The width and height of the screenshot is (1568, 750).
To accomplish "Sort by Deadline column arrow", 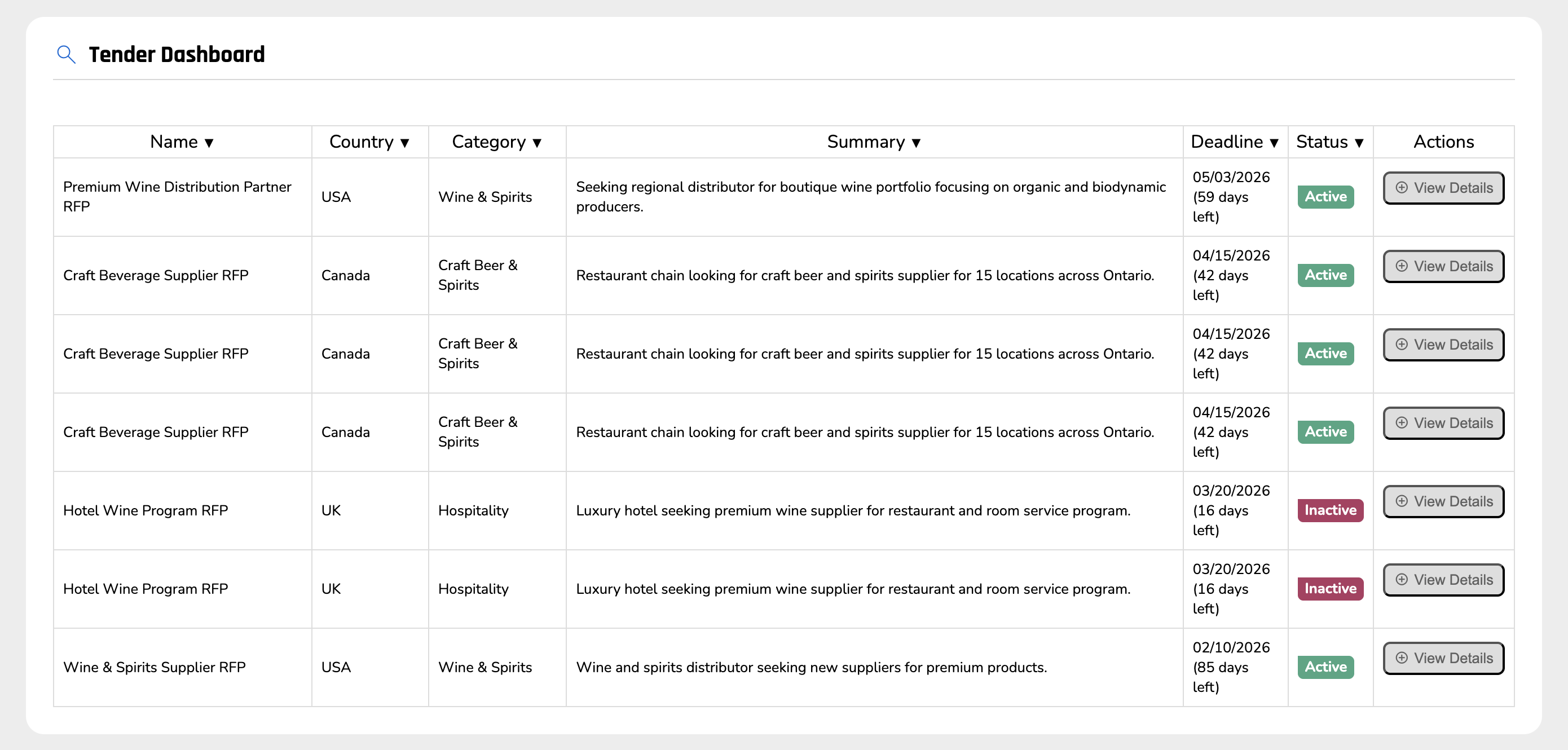I will [x=1274, y=143].
